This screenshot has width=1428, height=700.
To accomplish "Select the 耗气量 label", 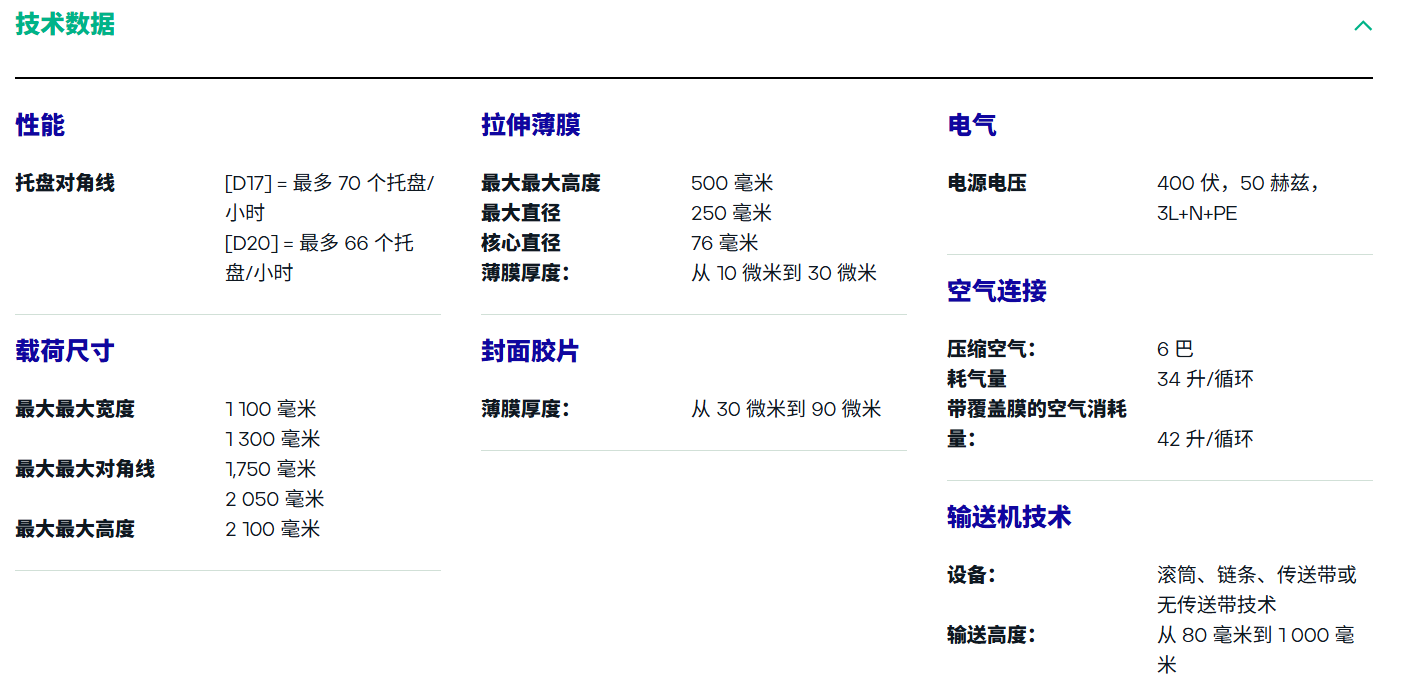I will click(x=976, y=379).
